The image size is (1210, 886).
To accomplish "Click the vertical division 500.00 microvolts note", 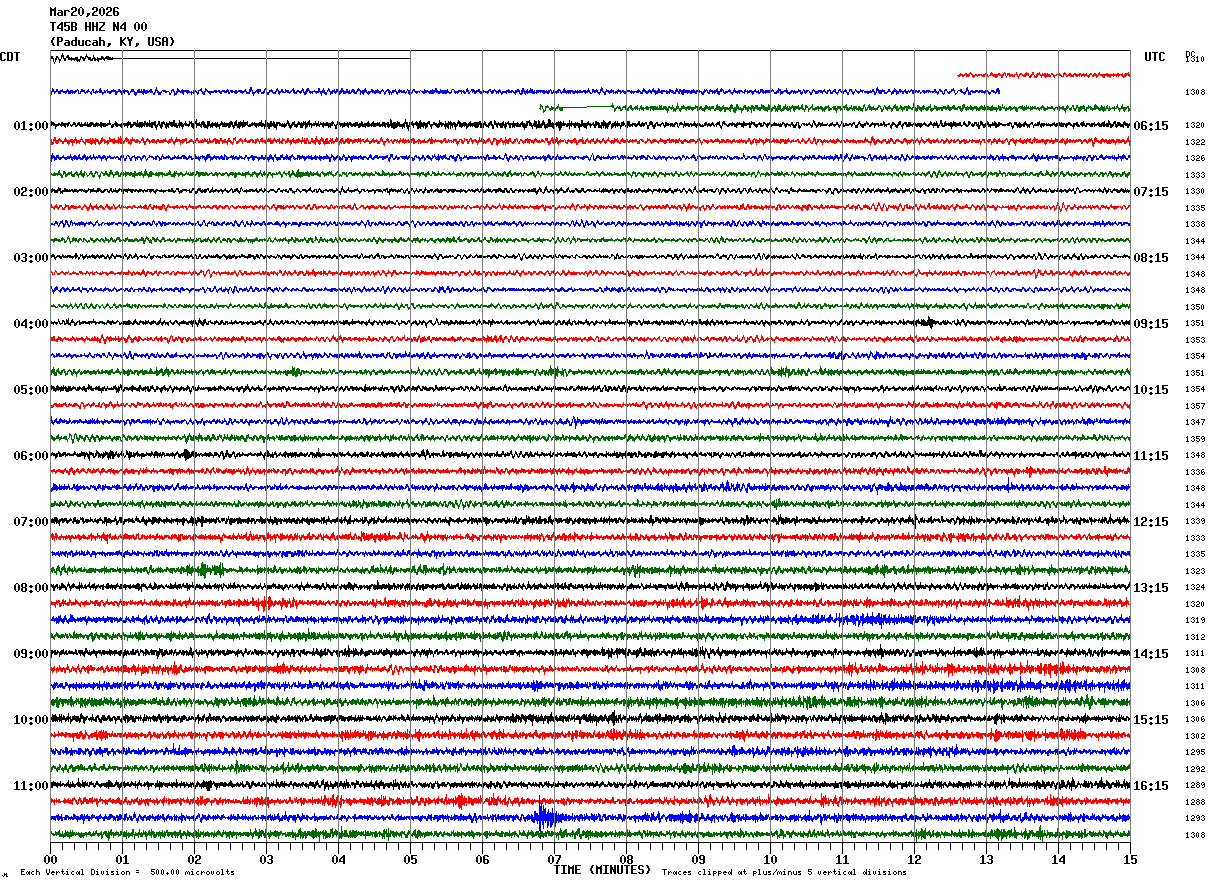I will point(127,873).
